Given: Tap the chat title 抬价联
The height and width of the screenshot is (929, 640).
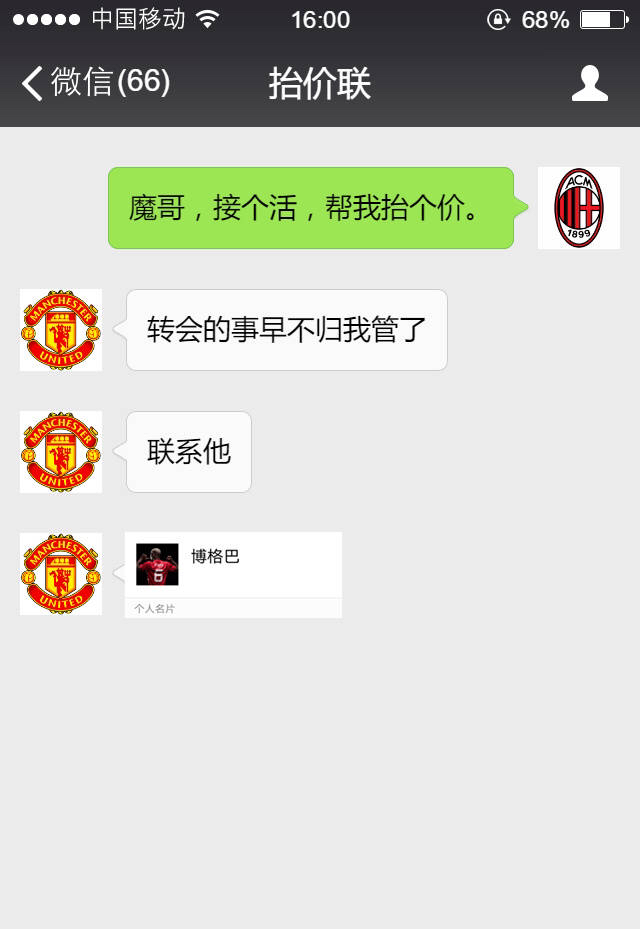Looking at the screenshot, I should tap(320, 84).
